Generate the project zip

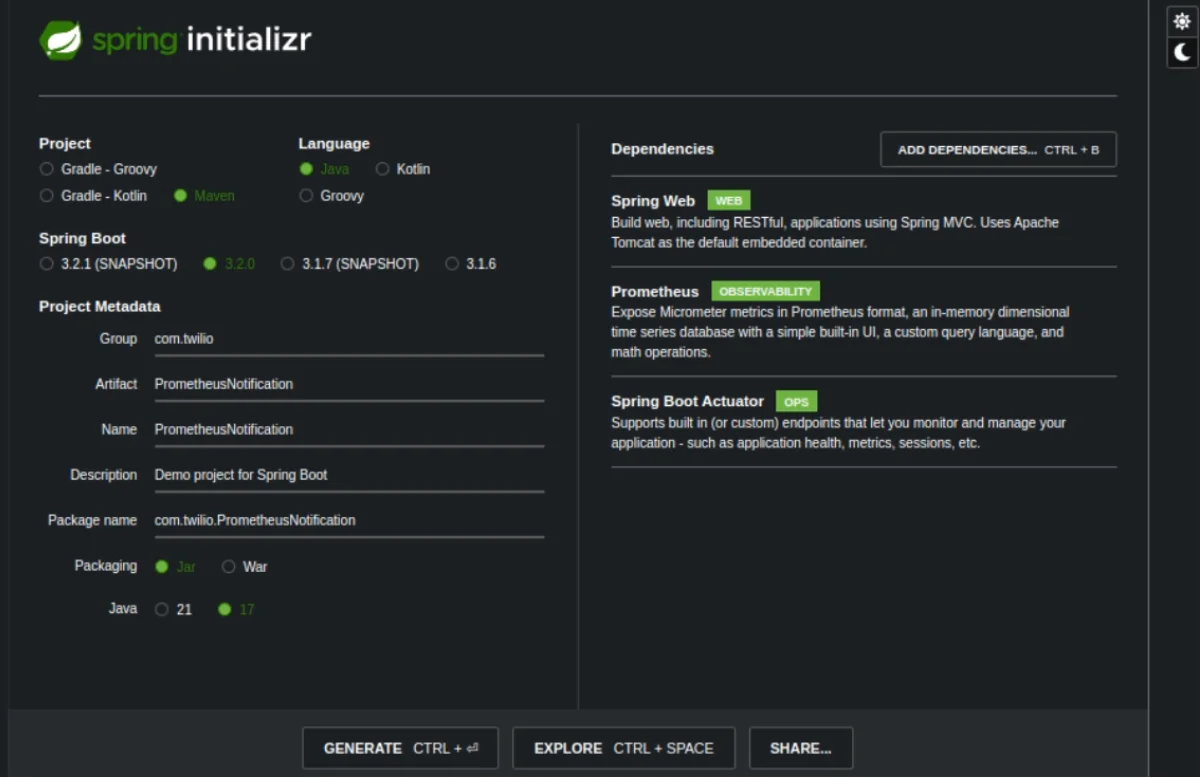[x=400, y=748]
